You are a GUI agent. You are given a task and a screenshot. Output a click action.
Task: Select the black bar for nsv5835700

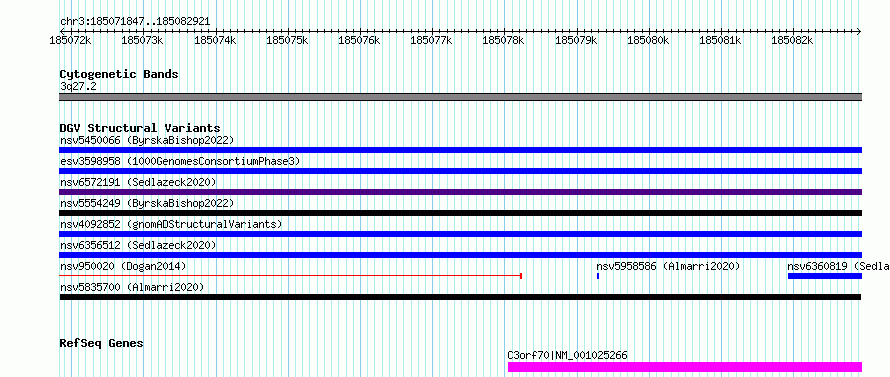point(460,297)
